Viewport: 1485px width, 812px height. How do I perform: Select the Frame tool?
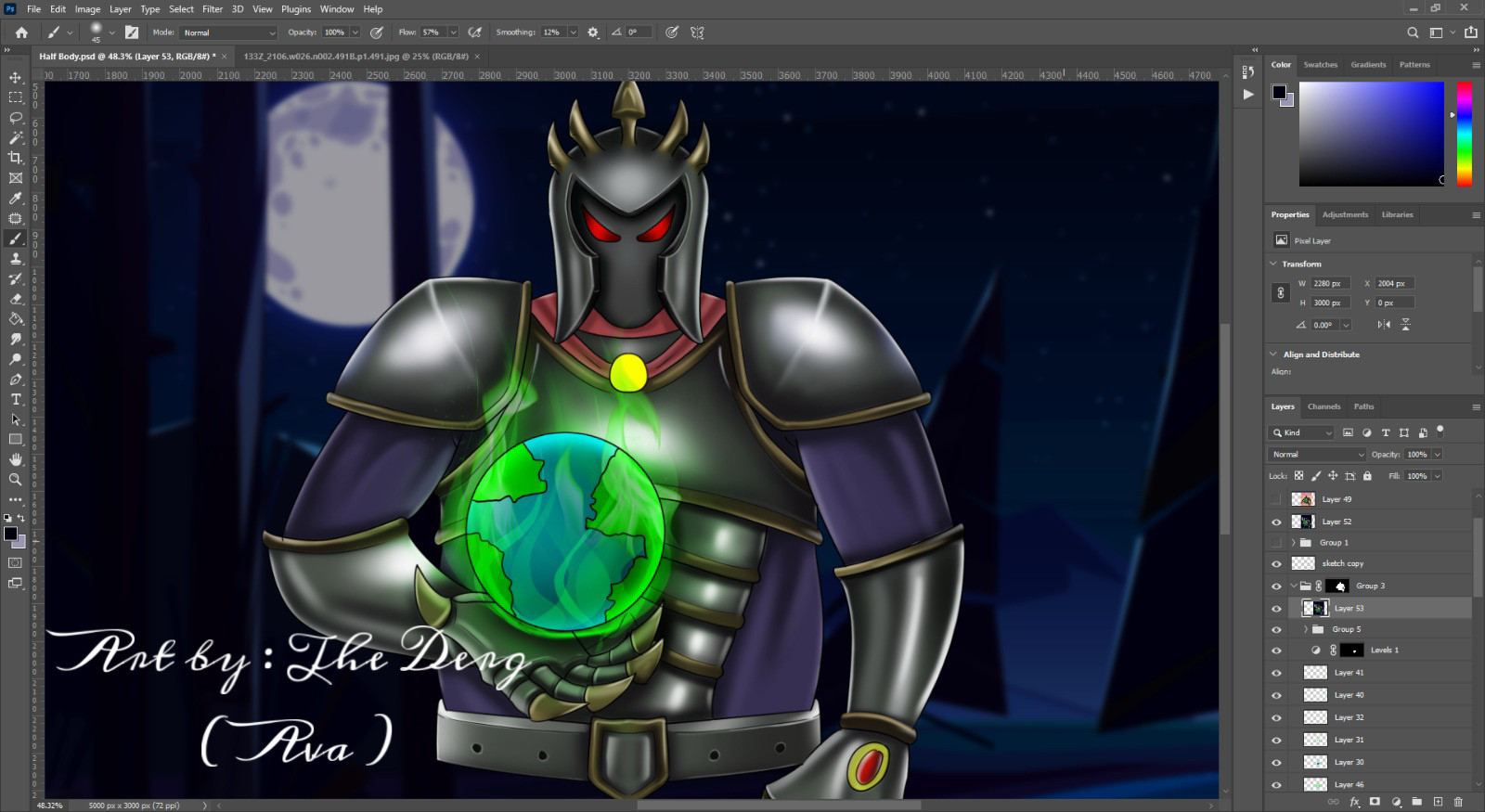pos(16,178)
